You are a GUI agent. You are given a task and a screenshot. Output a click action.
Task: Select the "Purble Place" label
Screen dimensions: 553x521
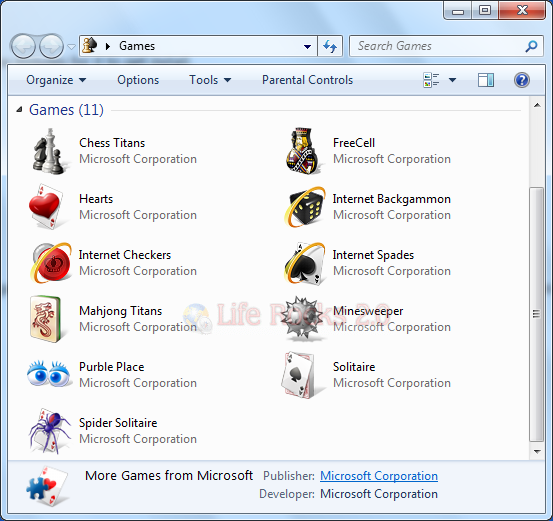(x=112, y=367)
